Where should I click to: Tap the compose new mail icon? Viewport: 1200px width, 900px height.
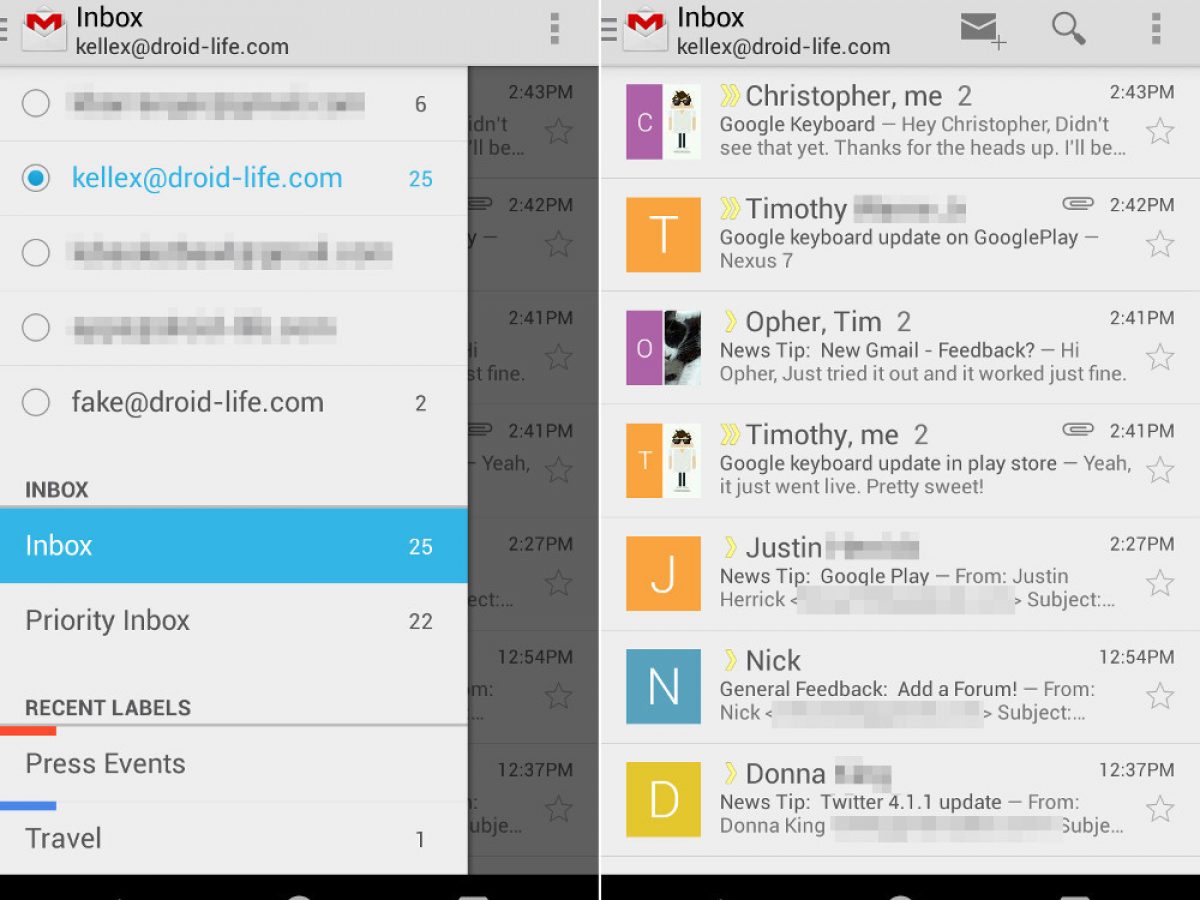click(x=983, y=29)
